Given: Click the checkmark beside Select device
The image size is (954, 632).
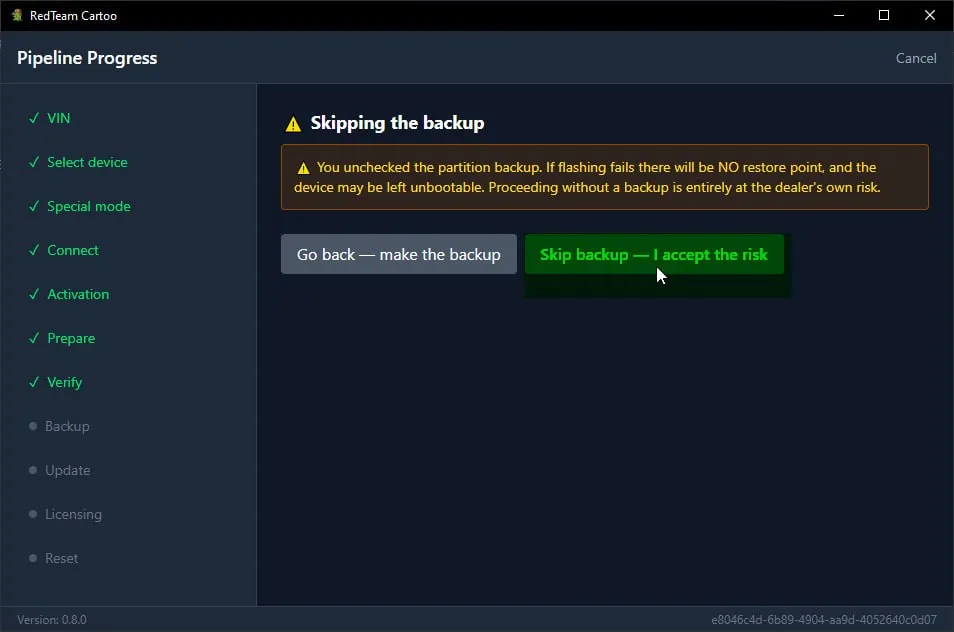Looking at the screenshot, I should click(x=34, y=162).
